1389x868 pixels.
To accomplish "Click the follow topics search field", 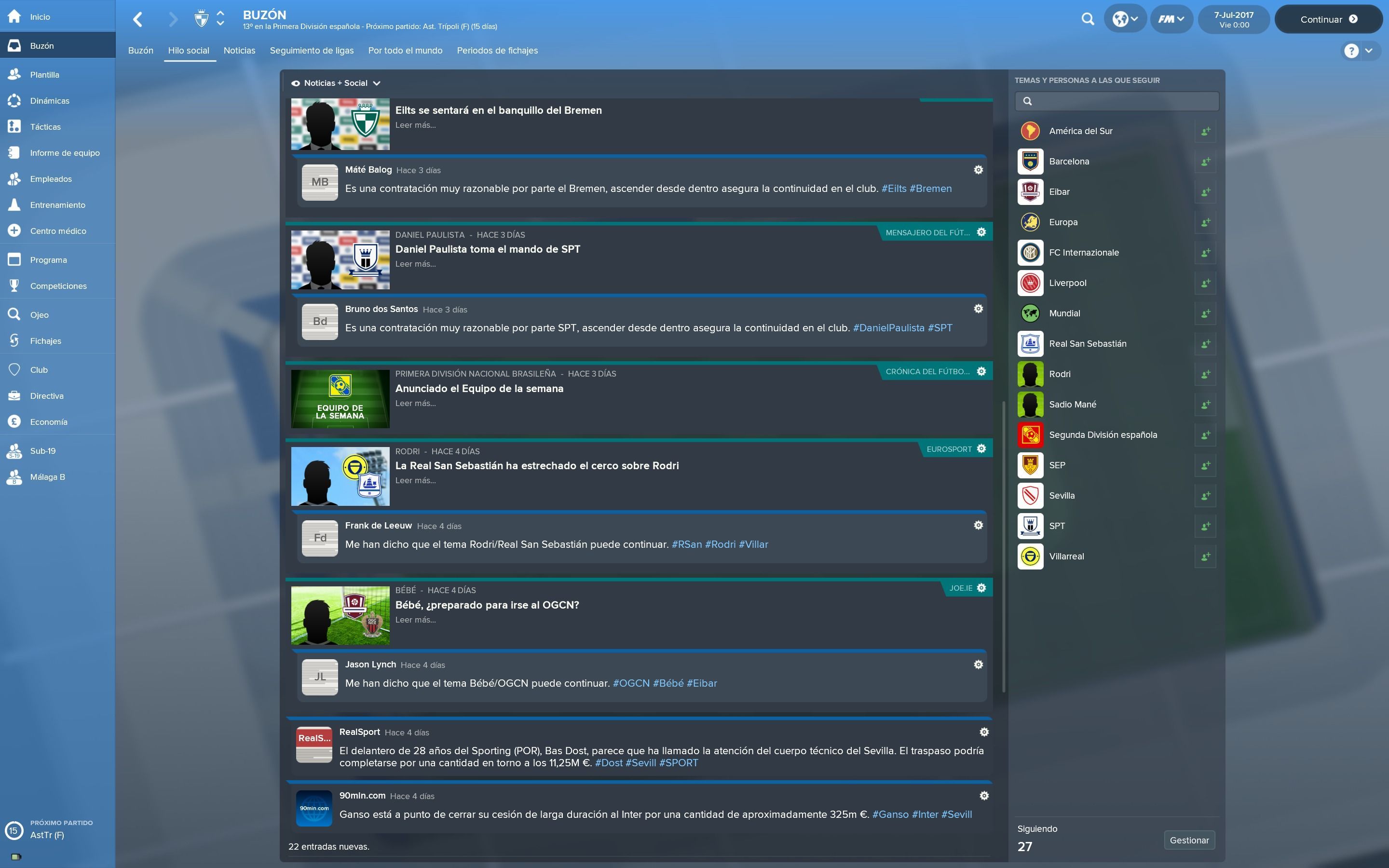I will (1117, 101).
